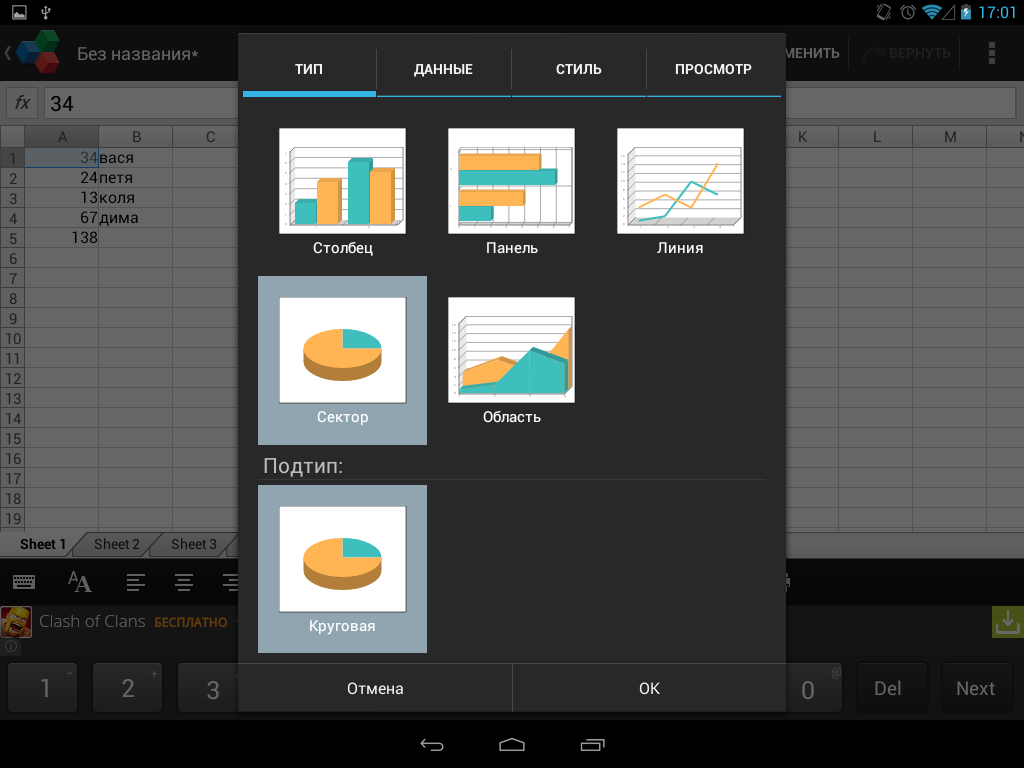The image size is (1024, 768).
Task: Tap the Android home navigation button
Action: 512,744
